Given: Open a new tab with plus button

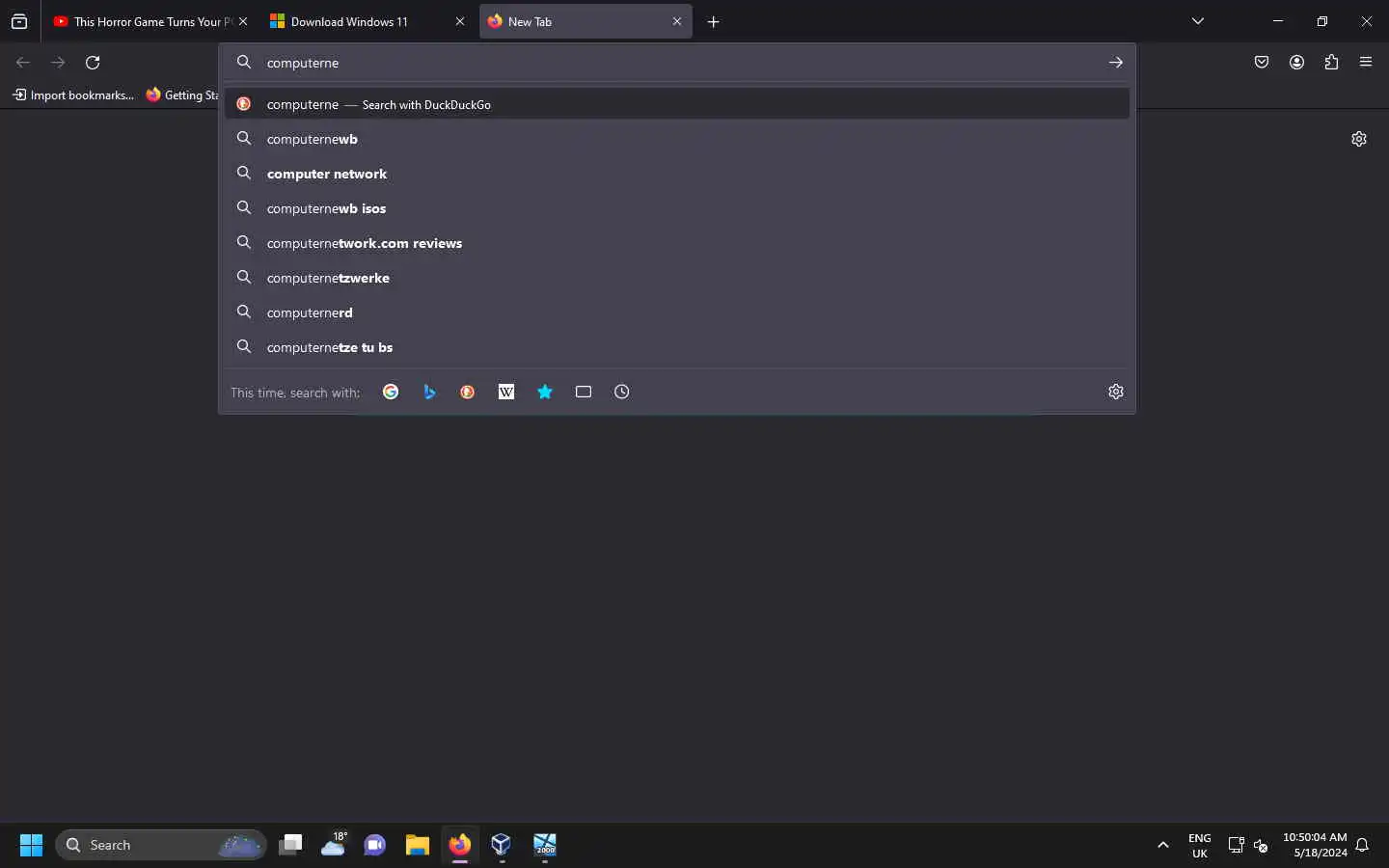Looking at the screenshot, I should [714, 21].
